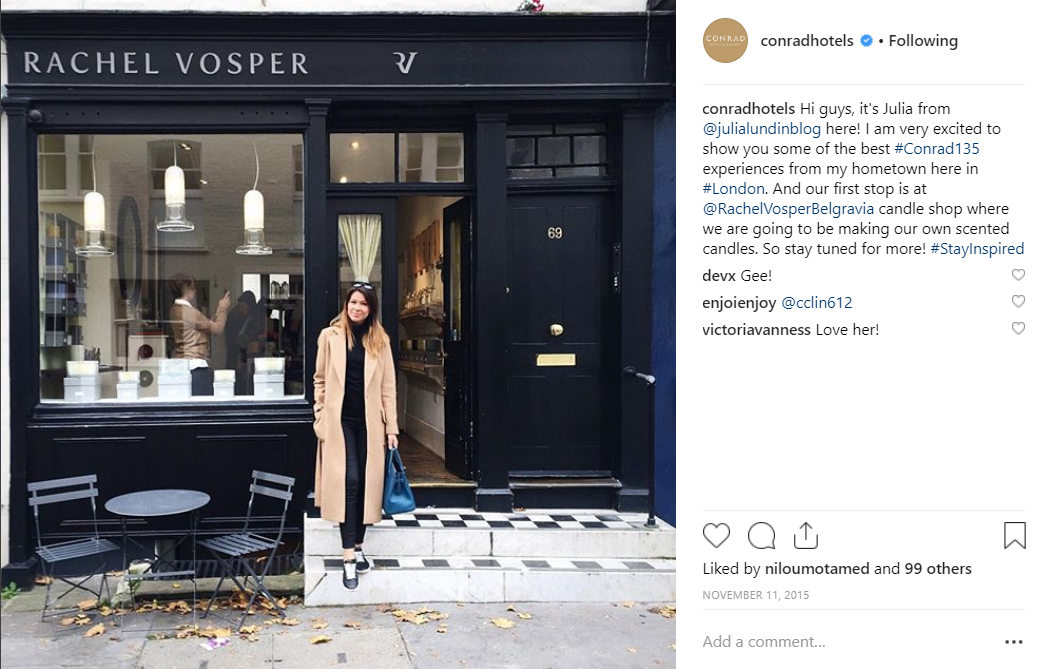Save the post with the bookmark icon

[1015, 536]
